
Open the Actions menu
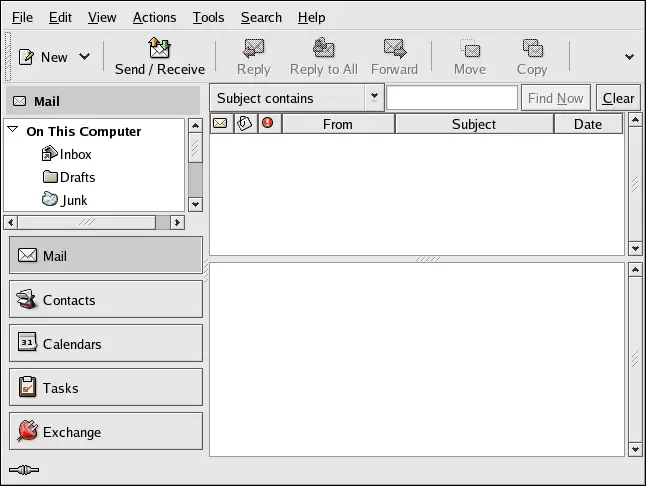tap(154, 17)
